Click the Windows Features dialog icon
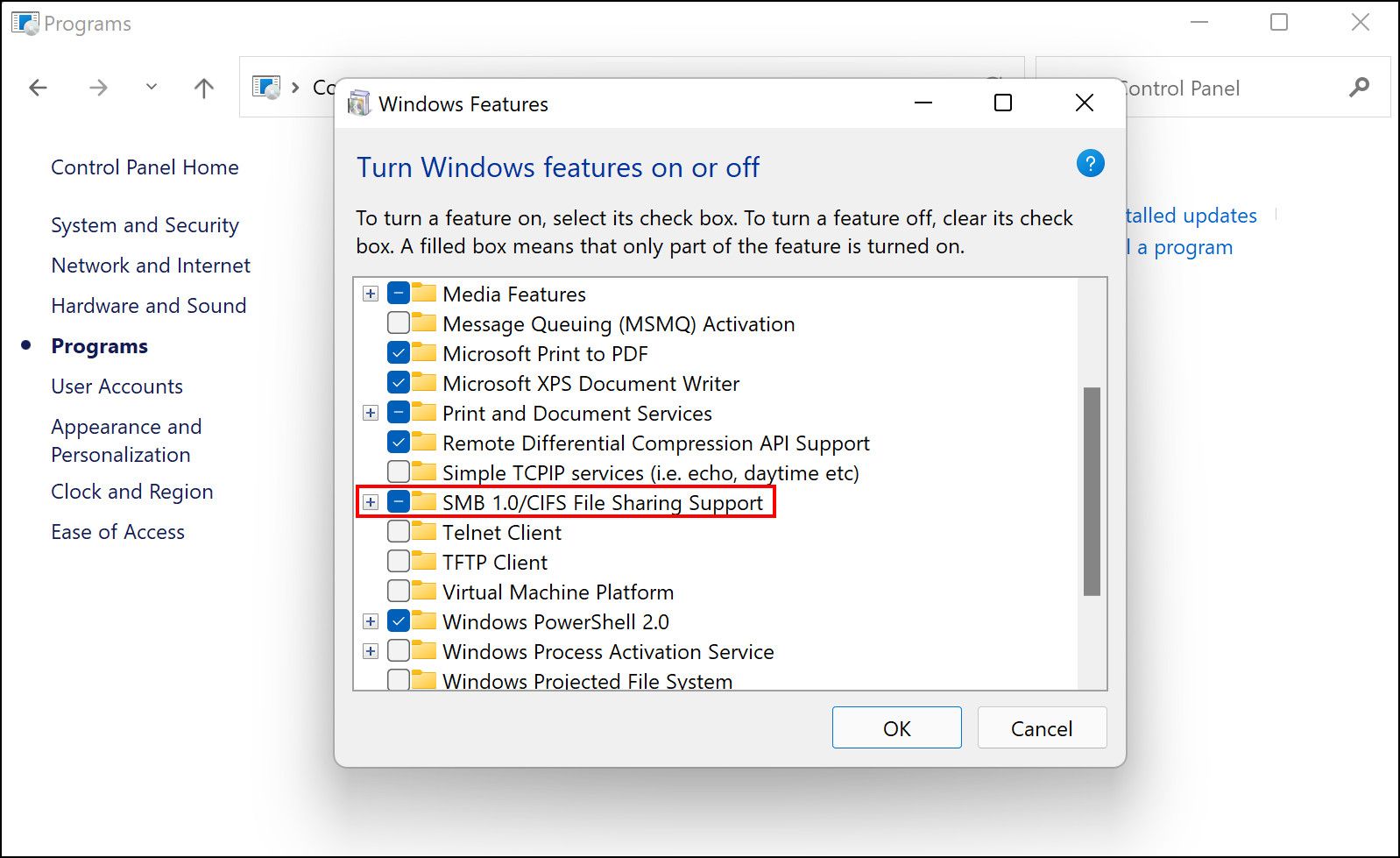The height and width of the screenshot is (858, 1400). tap(359, 103)
